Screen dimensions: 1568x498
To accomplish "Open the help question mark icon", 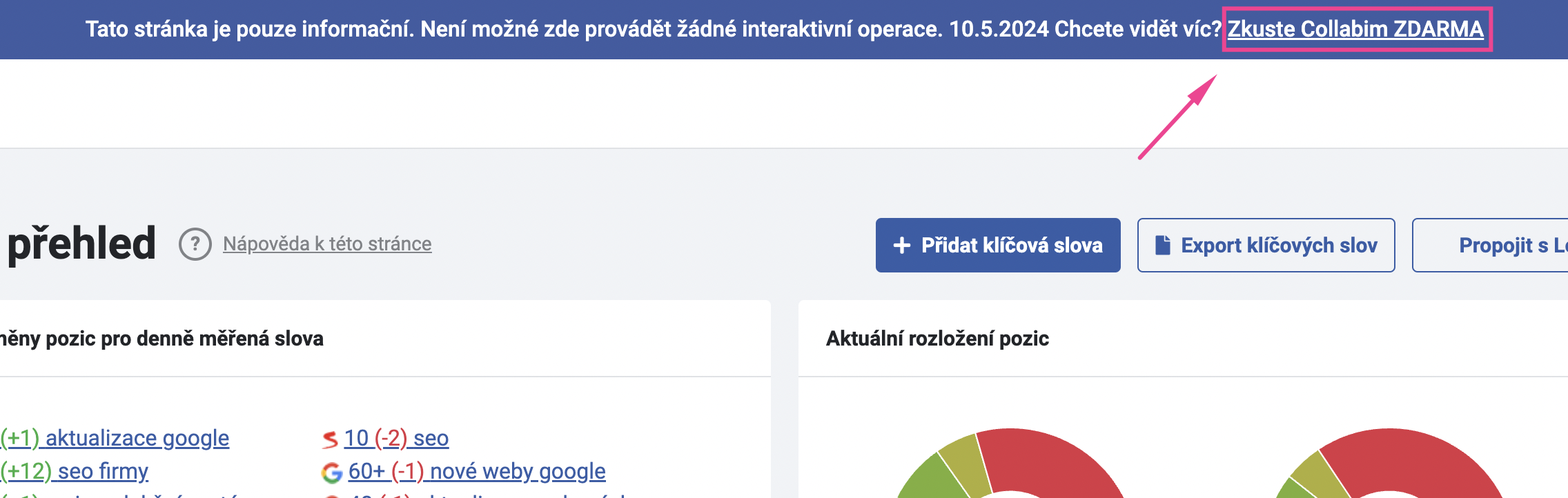I will pyautogui.click(x=195, y=244).
